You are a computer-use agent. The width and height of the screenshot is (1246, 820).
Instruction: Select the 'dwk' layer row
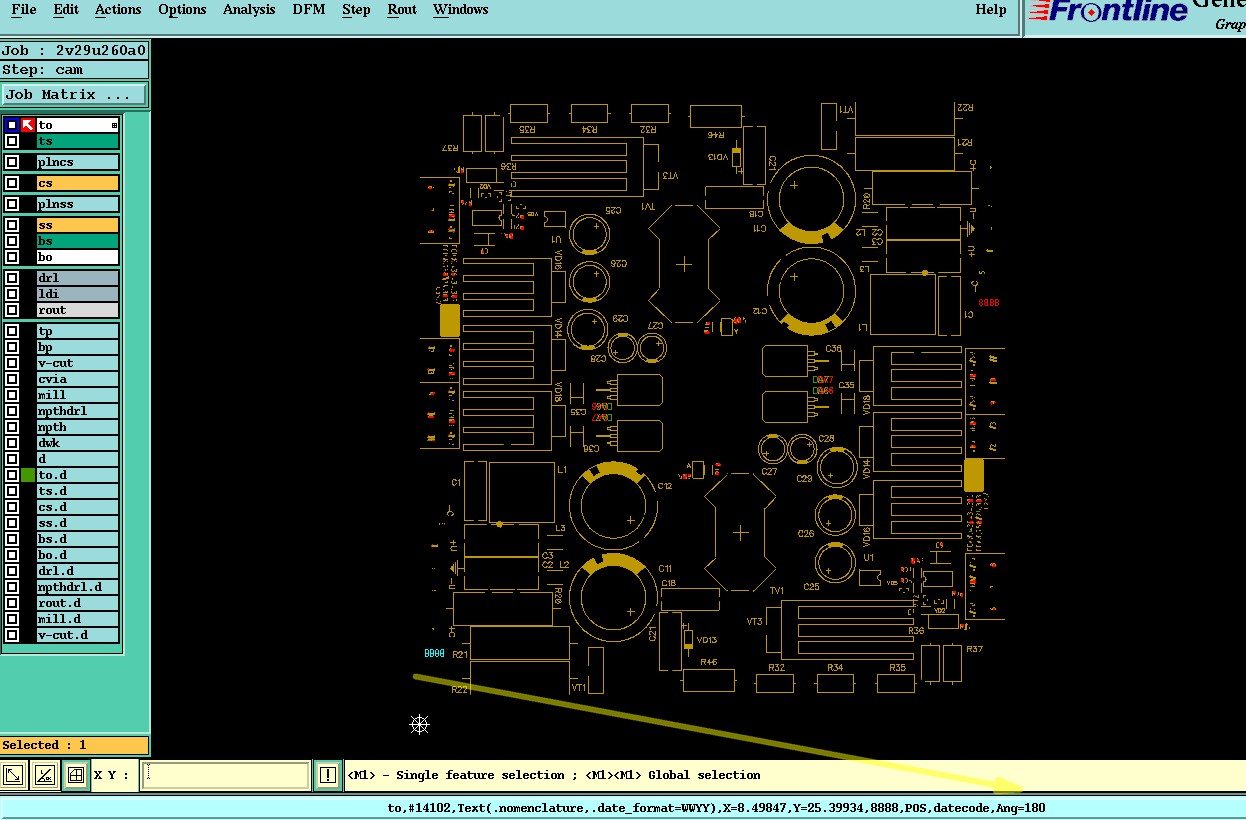(78, 443)
